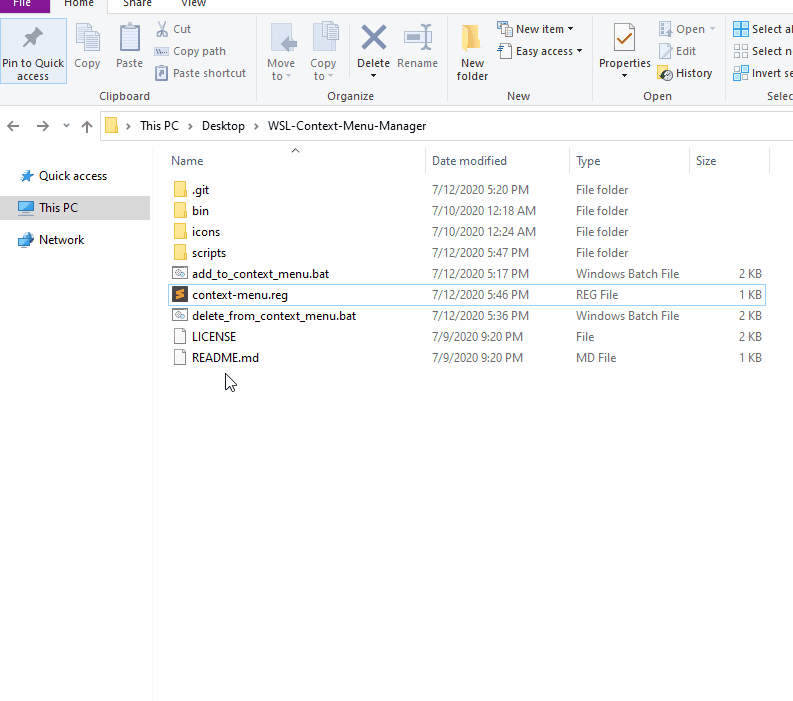Click the Copy to icon in Organize
793x701 pixels.
325,37
